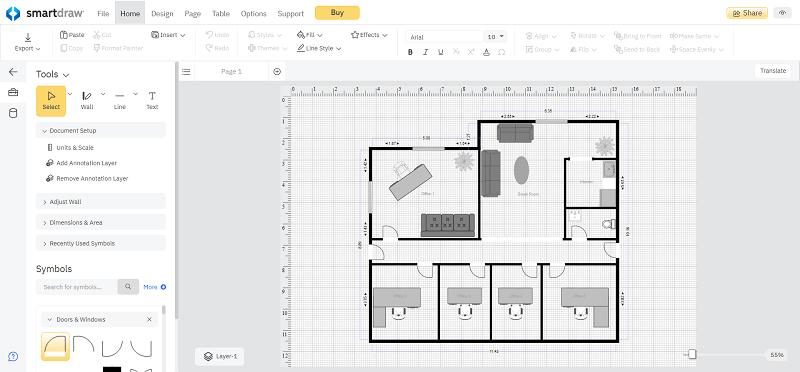Screen dimensions: 800x372
Task: Choose the Line drawing tool
Action: click(x=119, y=101)
